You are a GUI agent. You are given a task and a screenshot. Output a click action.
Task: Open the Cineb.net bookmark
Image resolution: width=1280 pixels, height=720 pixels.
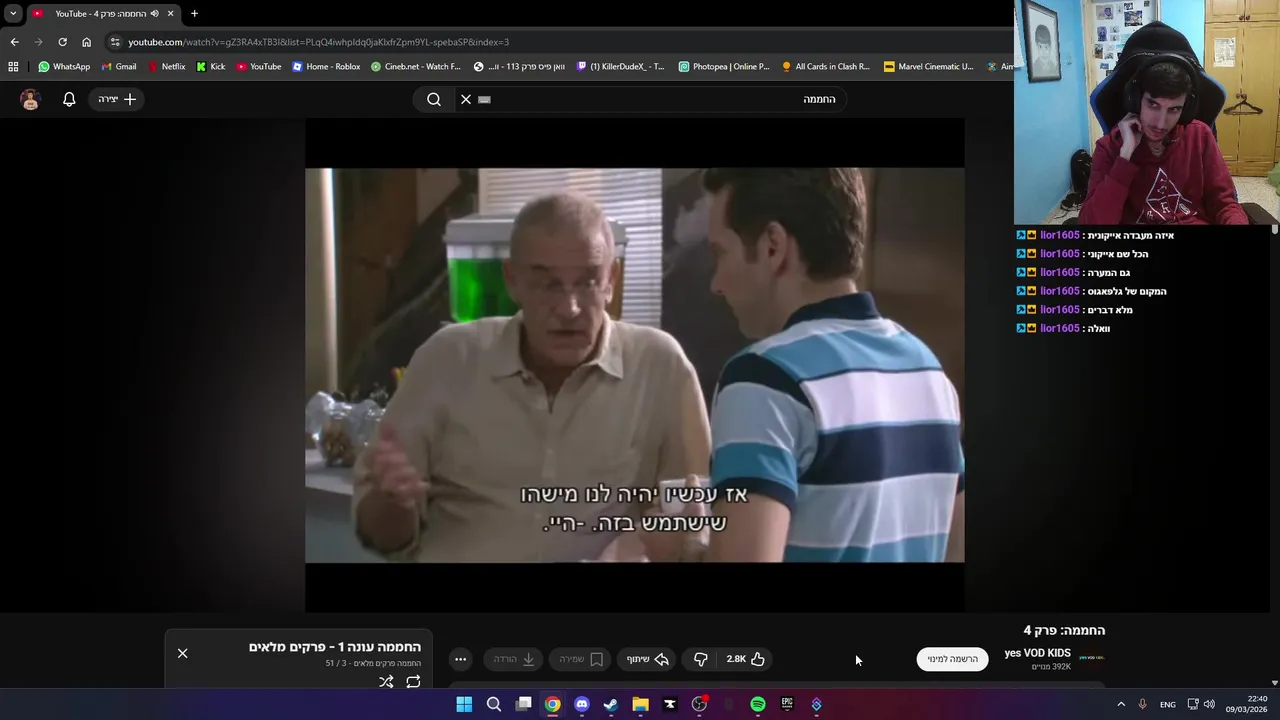pos(416,67)
